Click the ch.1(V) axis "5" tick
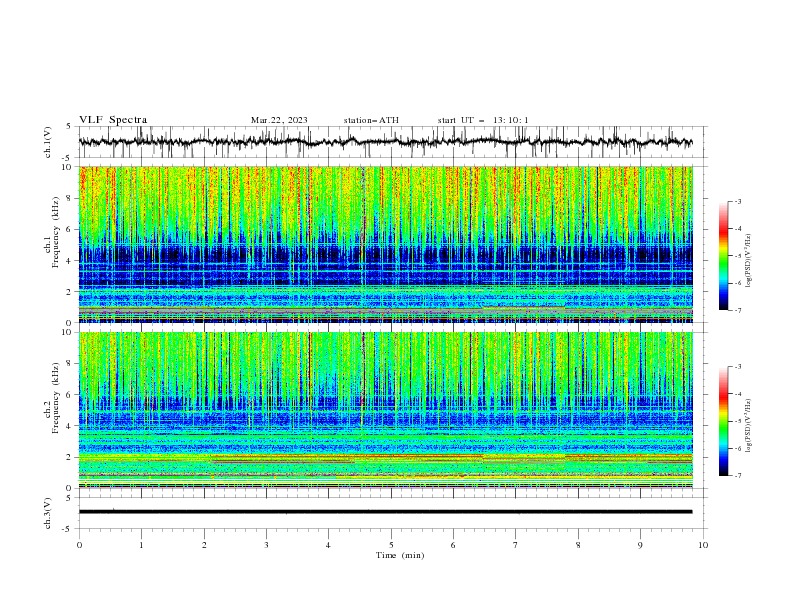The height and width of the screenshot is (612, 792). coord(68,127)
